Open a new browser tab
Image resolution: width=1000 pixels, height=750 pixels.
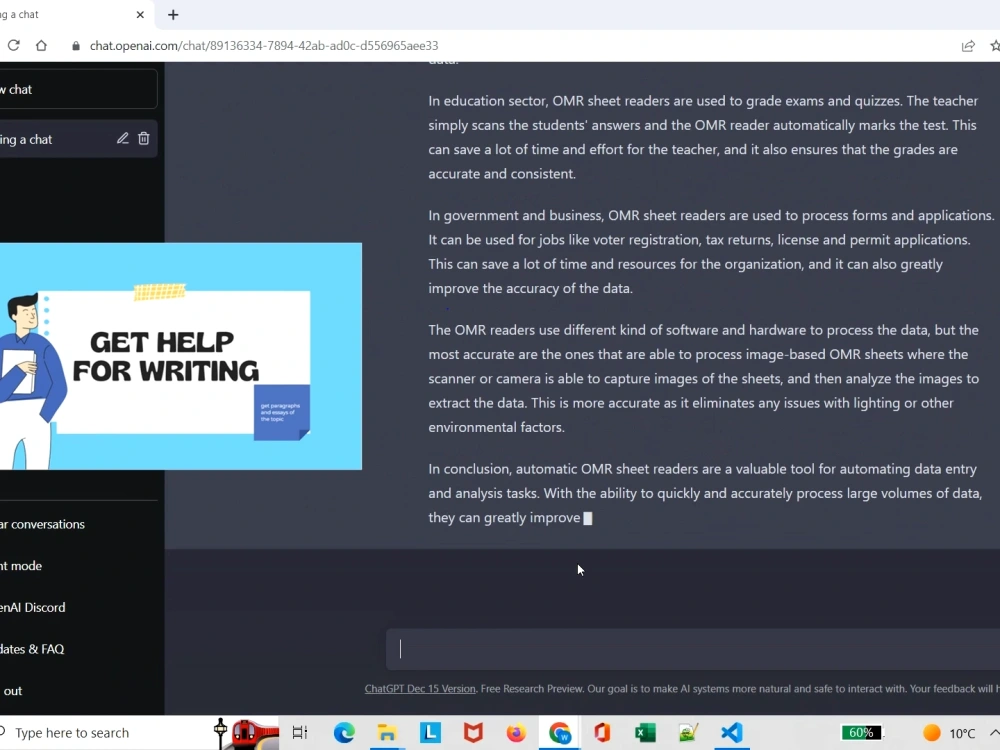(173, 15)
